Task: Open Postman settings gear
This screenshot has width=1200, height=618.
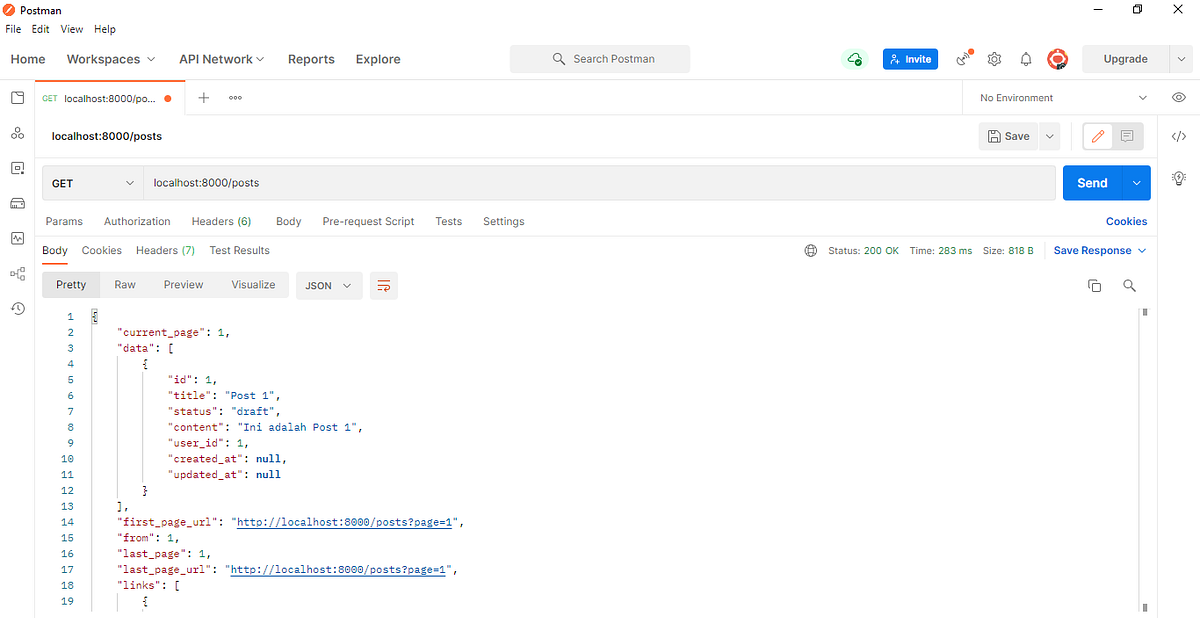Action: (x=994, y=59)
